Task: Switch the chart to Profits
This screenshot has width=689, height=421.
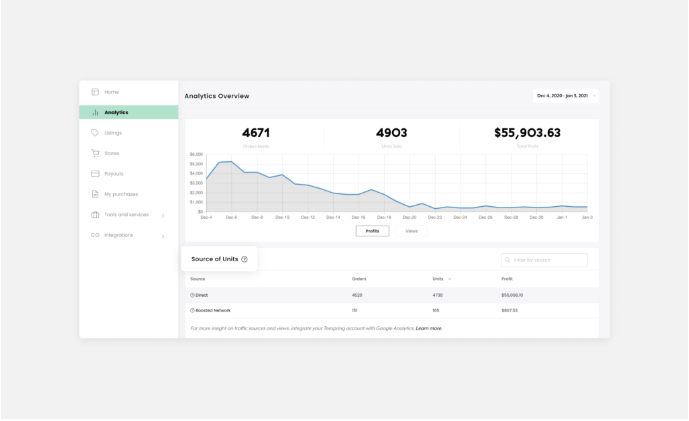Action: pyautogui.click(x=372, y=231)
